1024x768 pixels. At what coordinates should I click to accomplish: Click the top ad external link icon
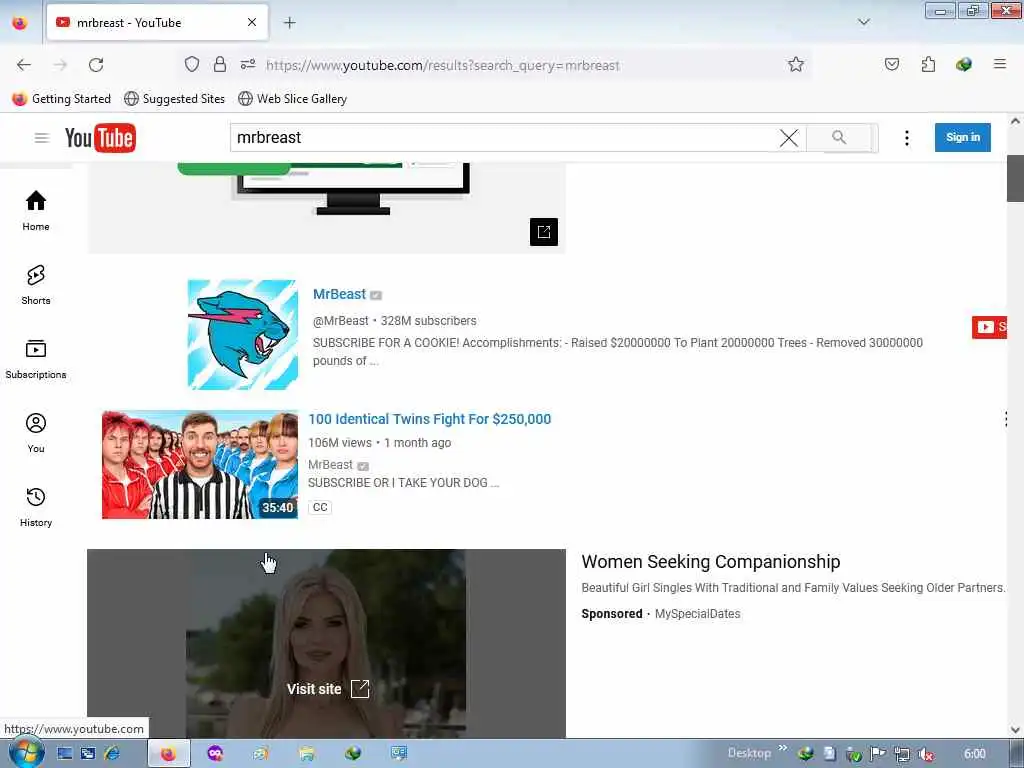[543, 232]
